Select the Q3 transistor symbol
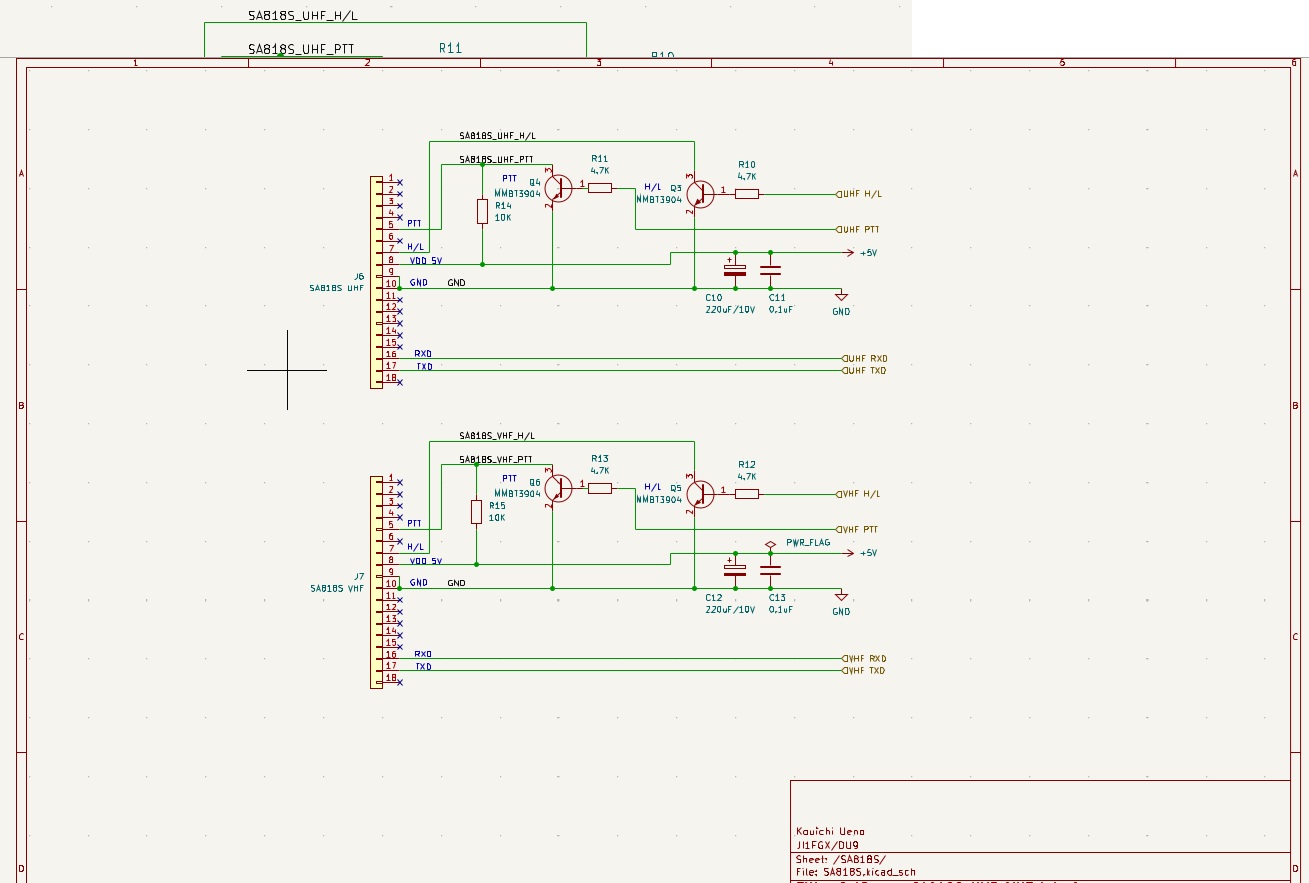The width and height of the screenshot is (1309, 883). (x=699, y=194)
